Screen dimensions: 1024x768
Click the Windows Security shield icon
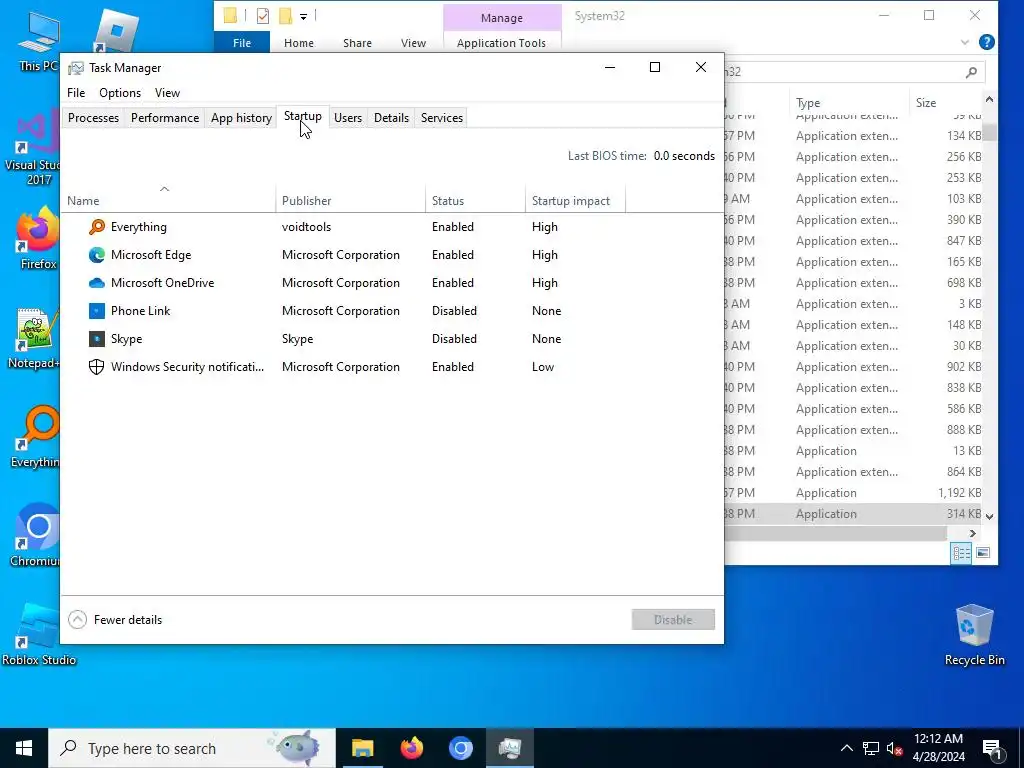[97, 367]
